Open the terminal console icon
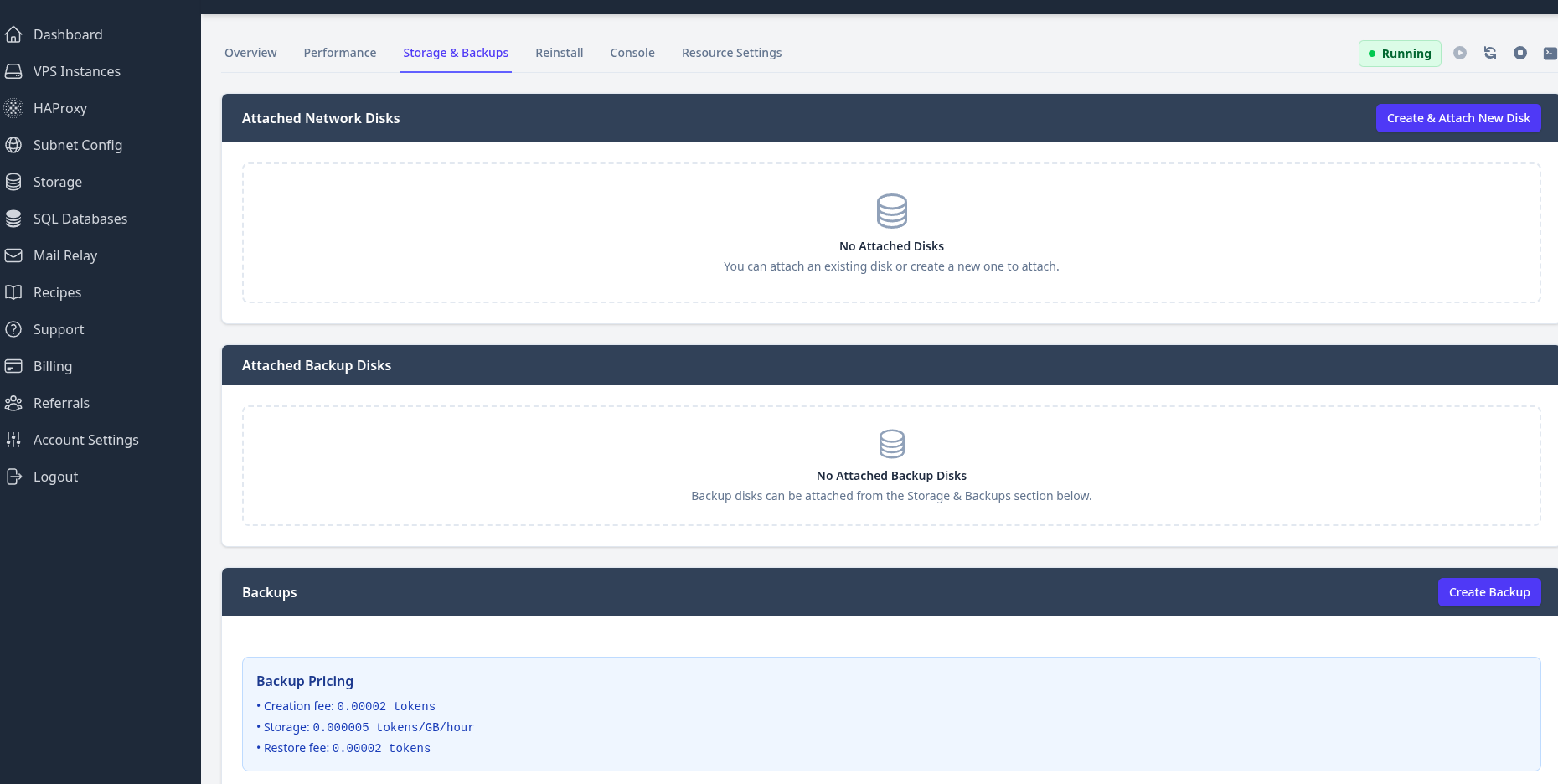The image size is (1558, 784). coord(1550,53)
